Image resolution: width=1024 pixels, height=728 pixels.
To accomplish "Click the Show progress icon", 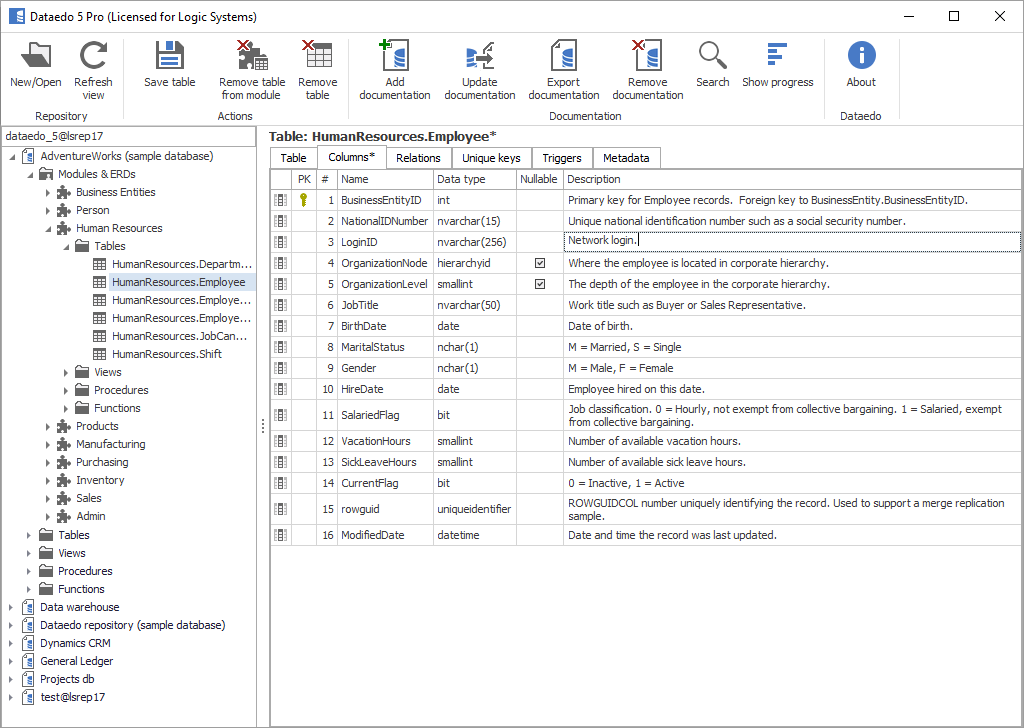I will click(777, 55).
